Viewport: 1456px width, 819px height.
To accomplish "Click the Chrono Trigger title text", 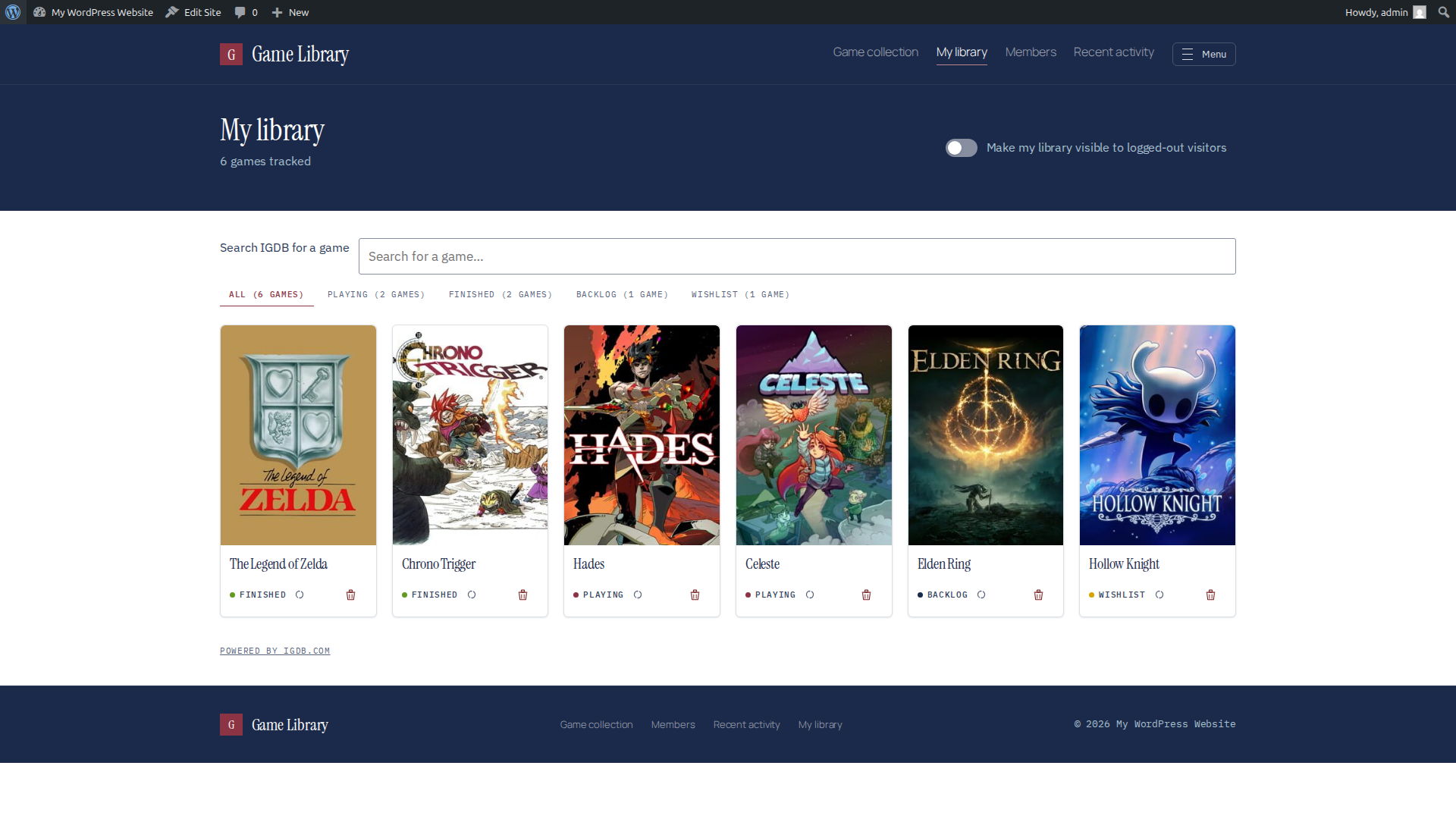I will click(x=438, y=564).
